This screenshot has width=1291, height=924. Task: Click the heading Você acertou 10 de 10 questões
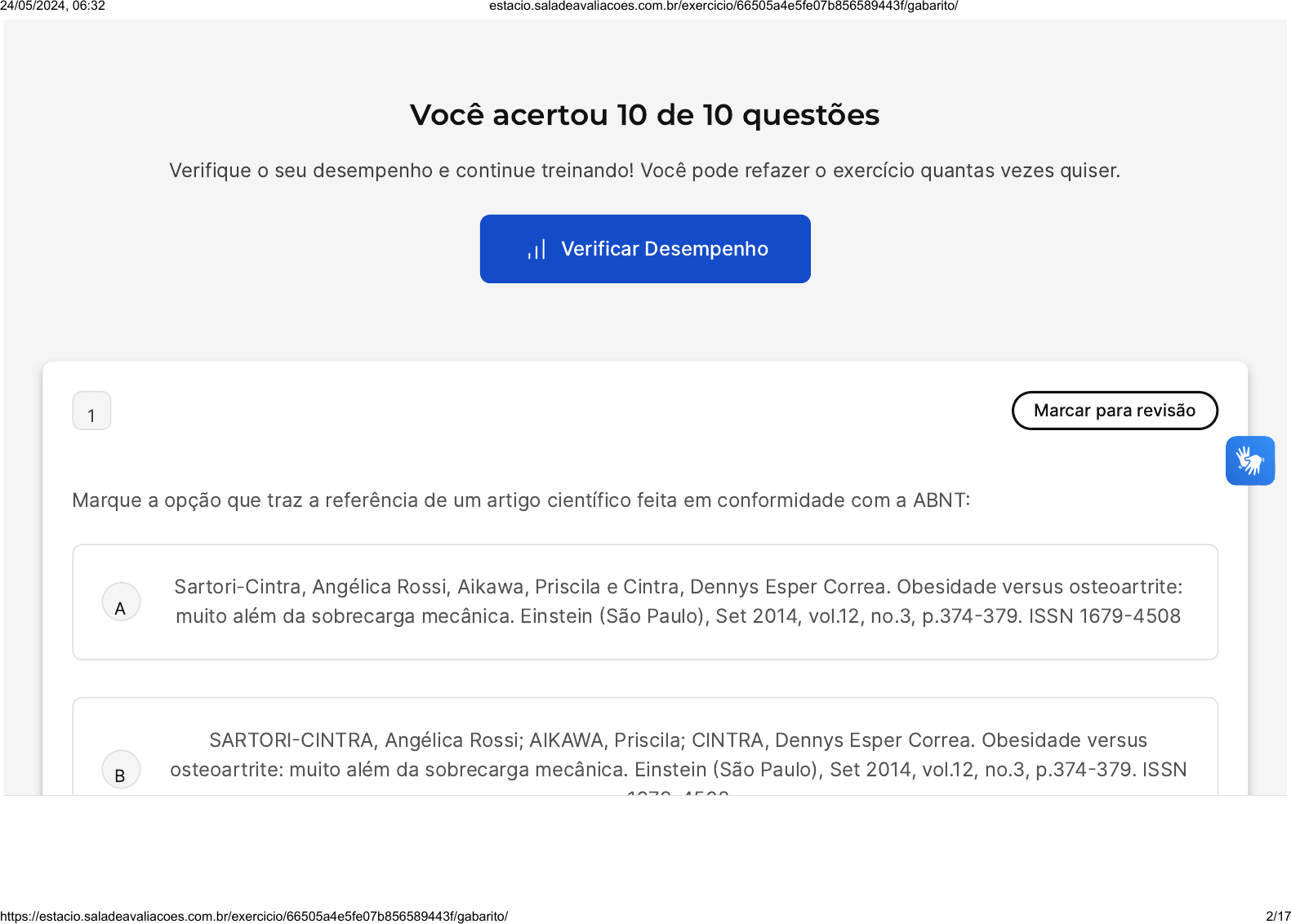(x=644, y=115)
